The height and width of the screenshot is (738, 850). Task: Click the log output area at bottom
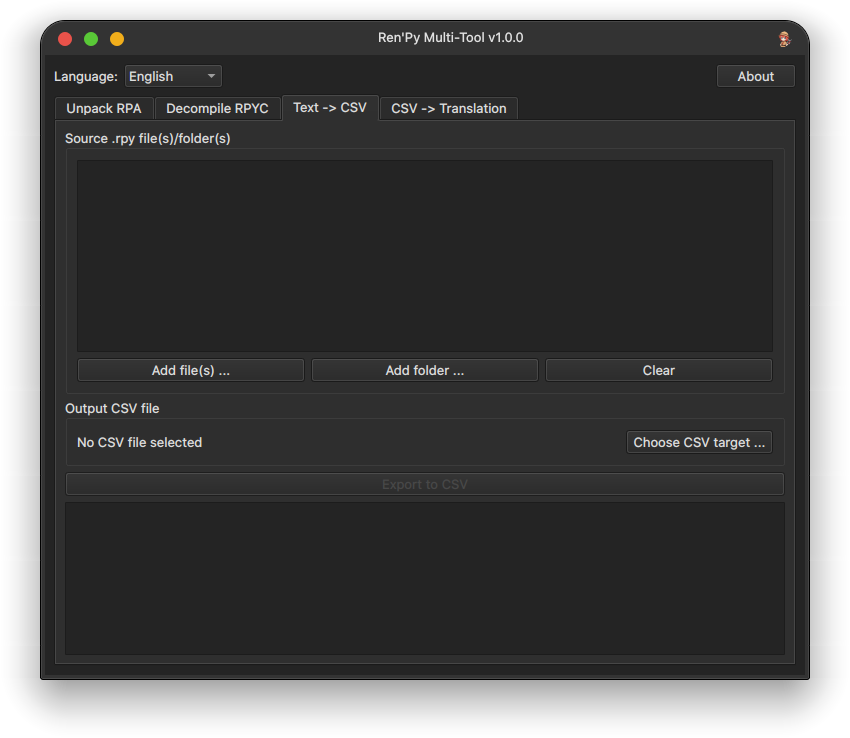(425, 579)
